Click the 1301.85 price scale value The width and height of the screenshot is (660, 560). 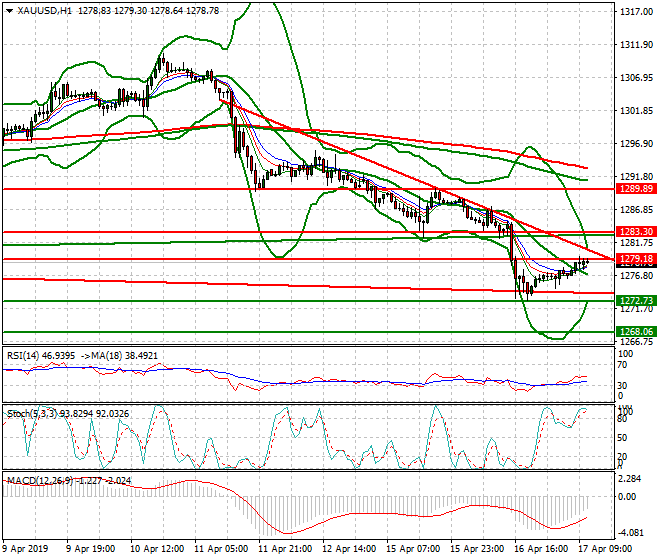click(x=637, y=111)
